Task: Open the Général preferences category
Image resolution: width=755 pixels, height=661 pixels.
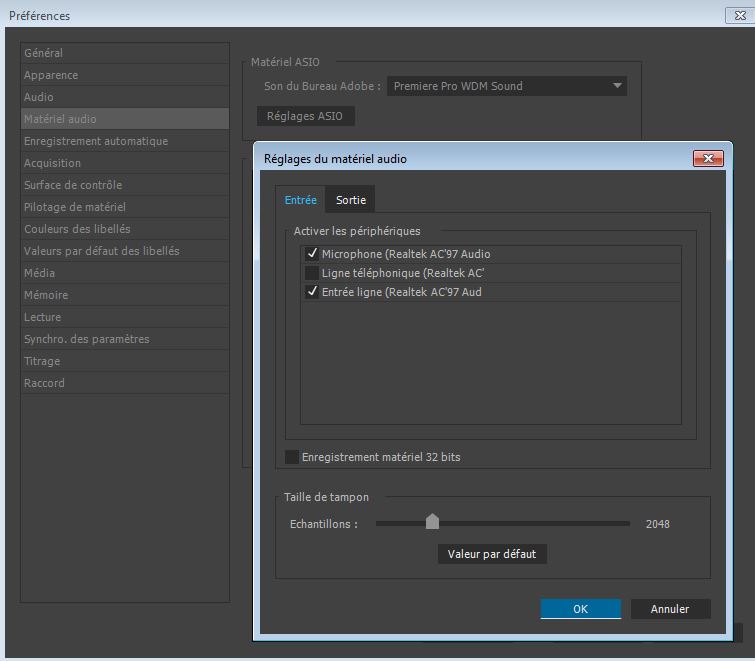Action: coord(125,53)
